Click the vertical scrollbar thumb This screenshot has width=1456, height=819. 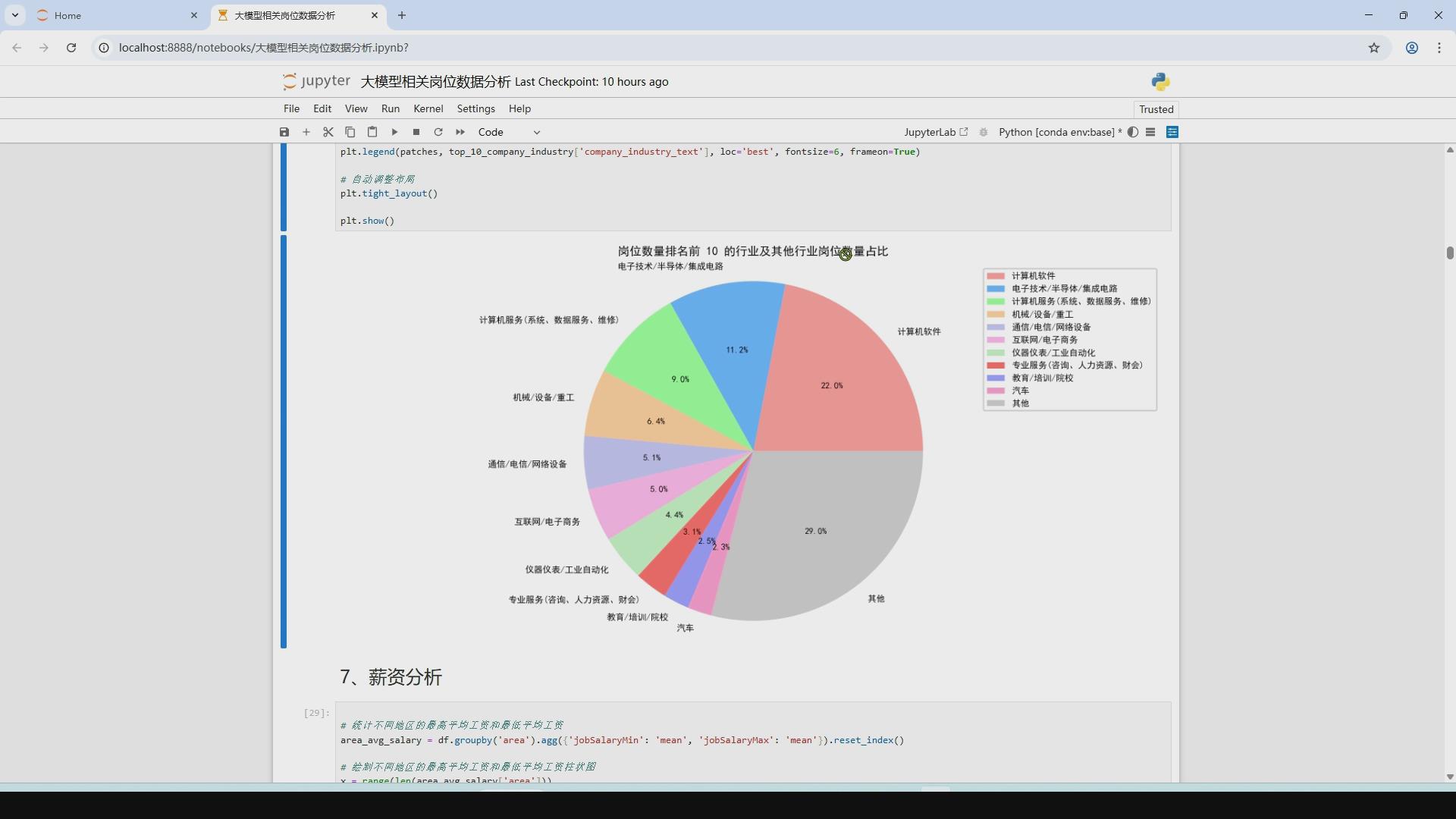point(1450,253)
